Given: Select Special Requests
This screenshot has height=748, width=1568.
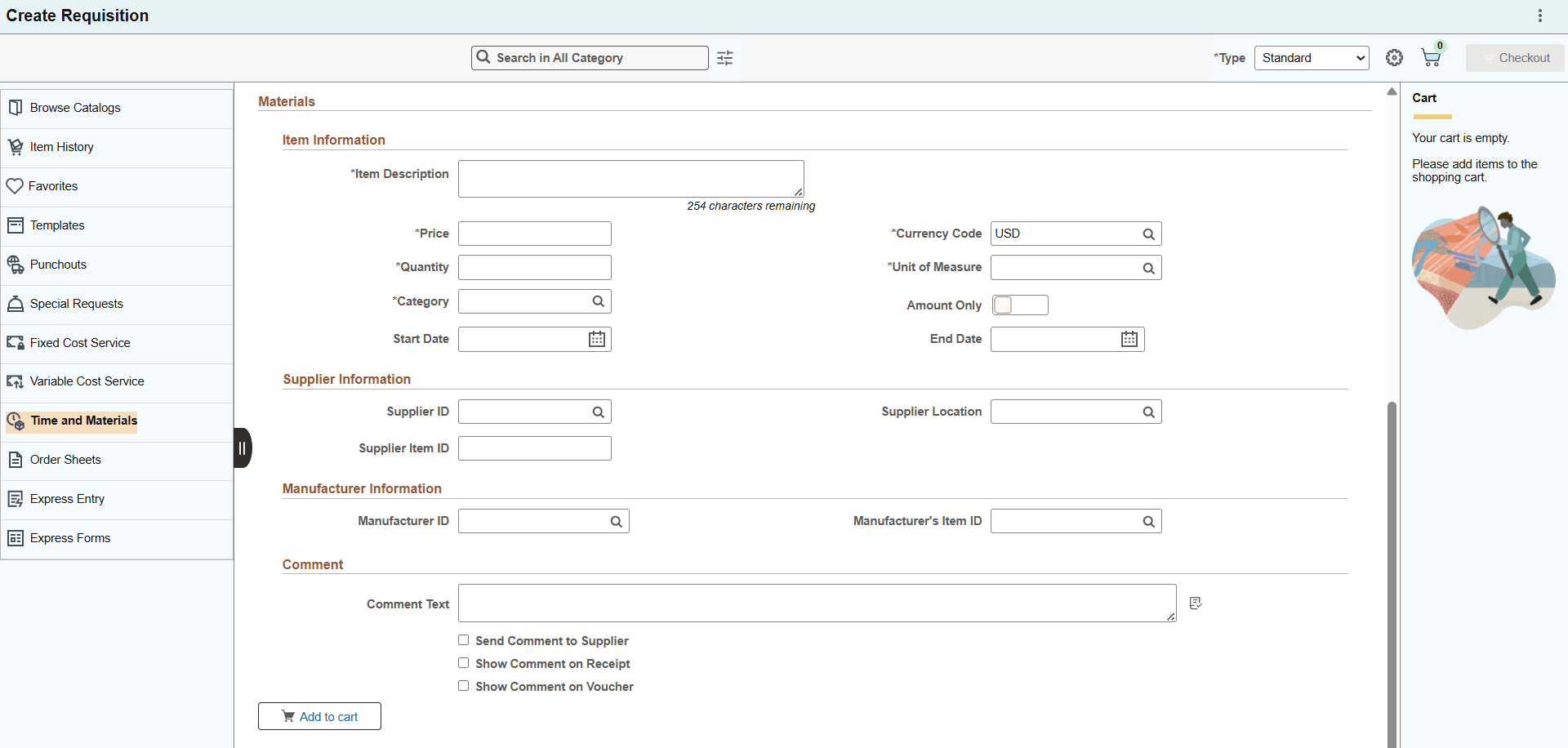Looking at the screenshot, I should [x=117, y=305].
